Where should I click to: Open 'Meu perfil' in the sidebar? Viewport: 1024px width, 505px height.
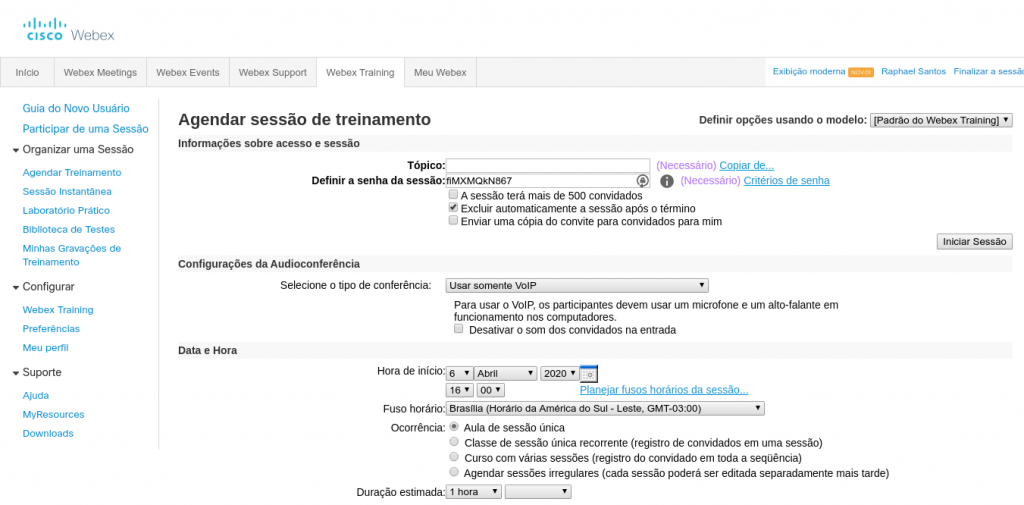pyautogui.click(x=46, y=348)
